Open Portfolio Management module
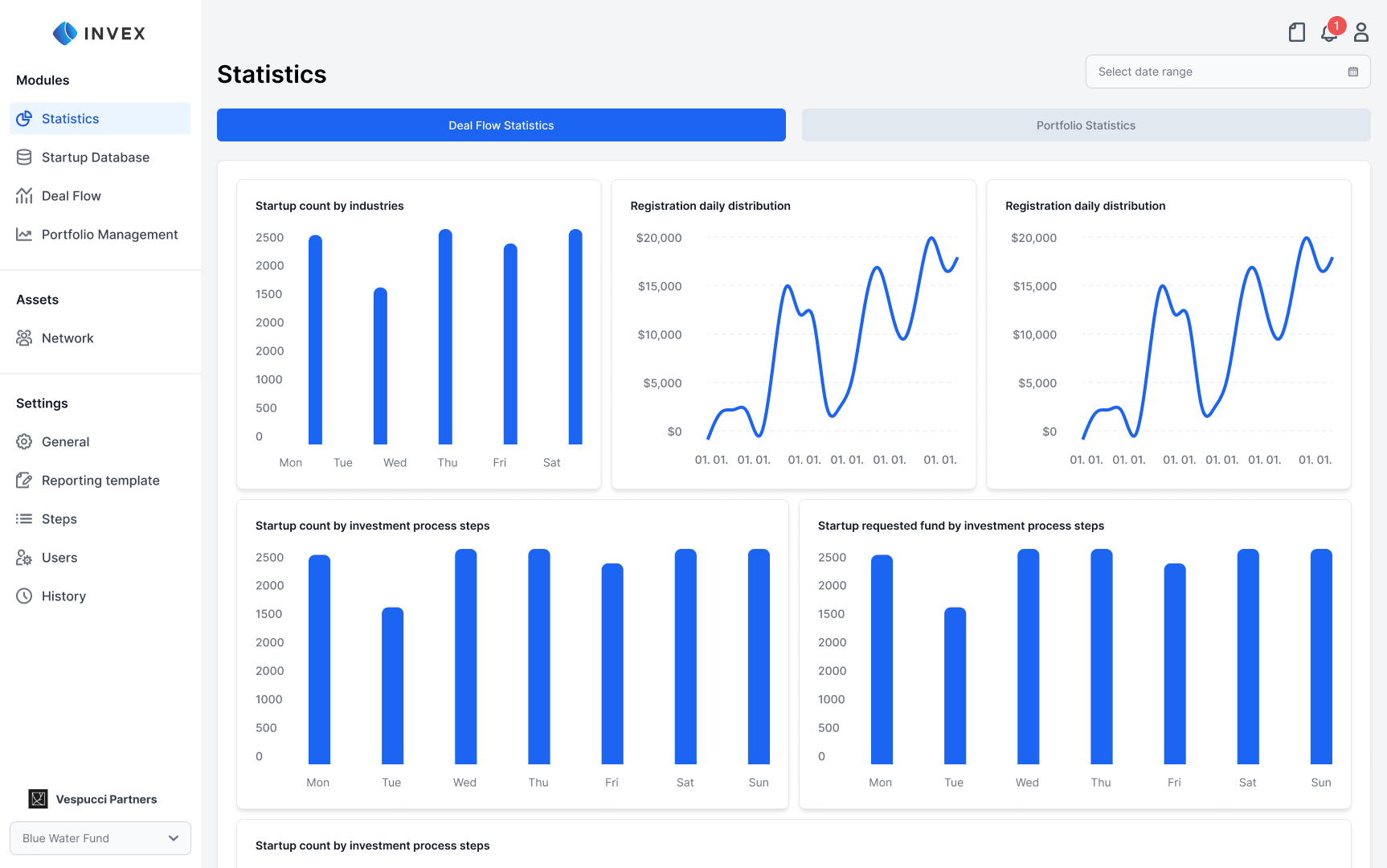 point(109,235)
